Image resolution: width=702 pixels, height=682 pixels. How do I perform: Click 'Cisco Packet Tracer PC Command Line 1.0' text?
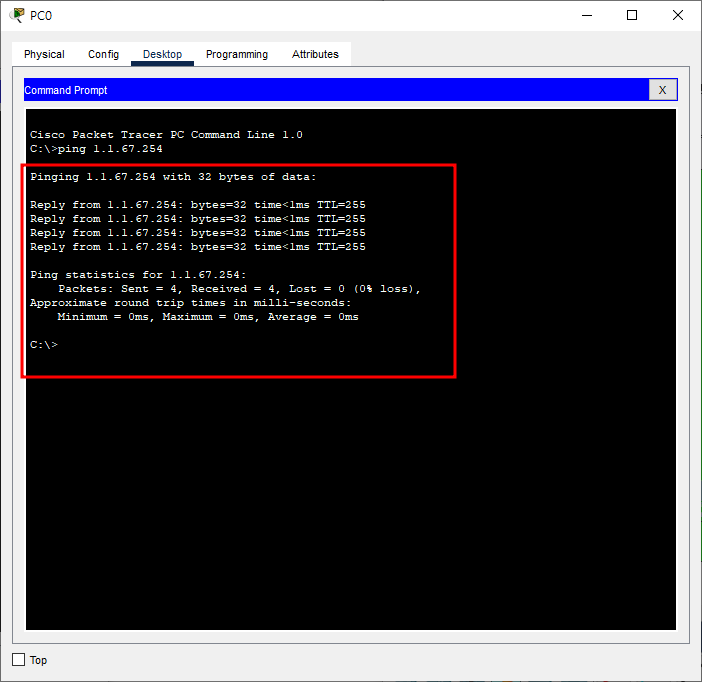[166, 135]
